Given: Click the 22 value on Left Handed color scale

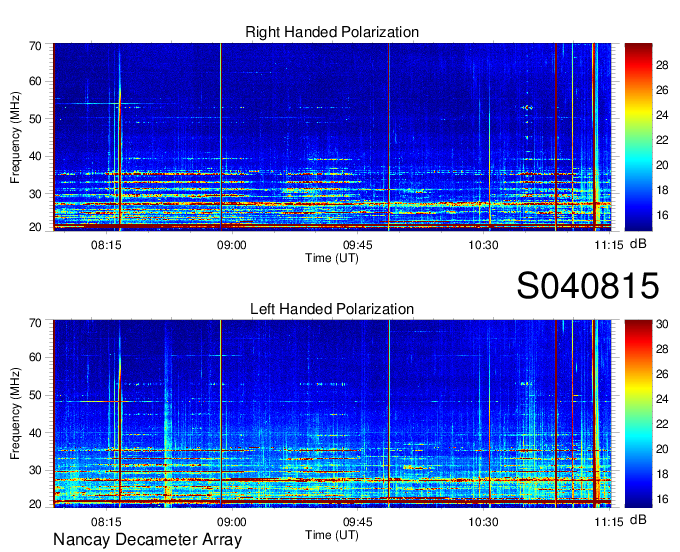Looking at the screenshot, I should coord(662,424).
